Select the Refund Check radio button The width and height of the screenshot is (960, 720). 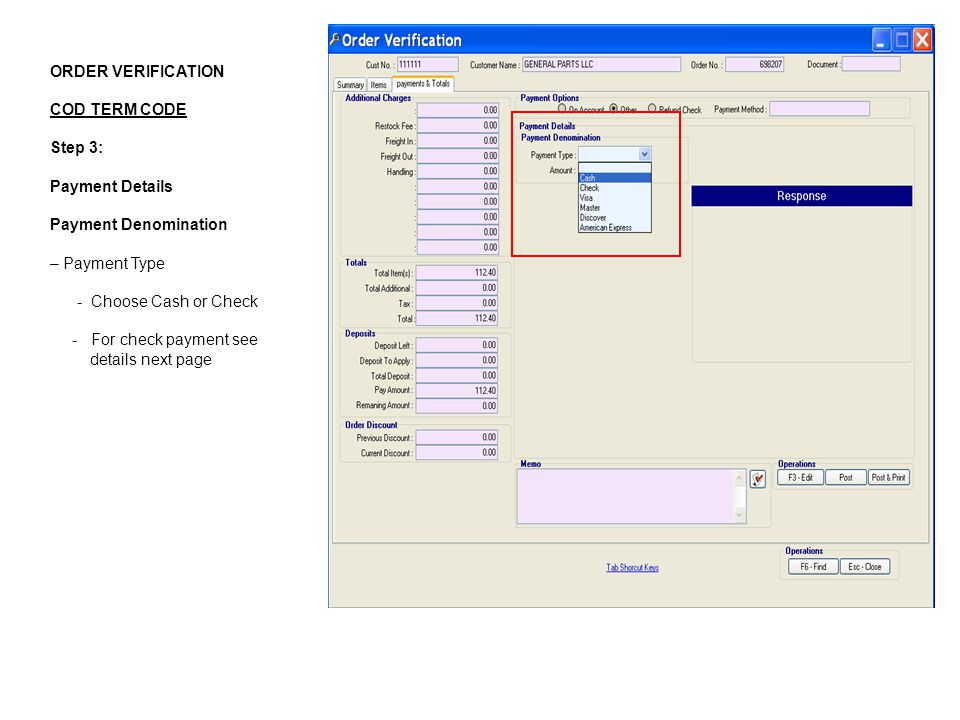point(652,108)
